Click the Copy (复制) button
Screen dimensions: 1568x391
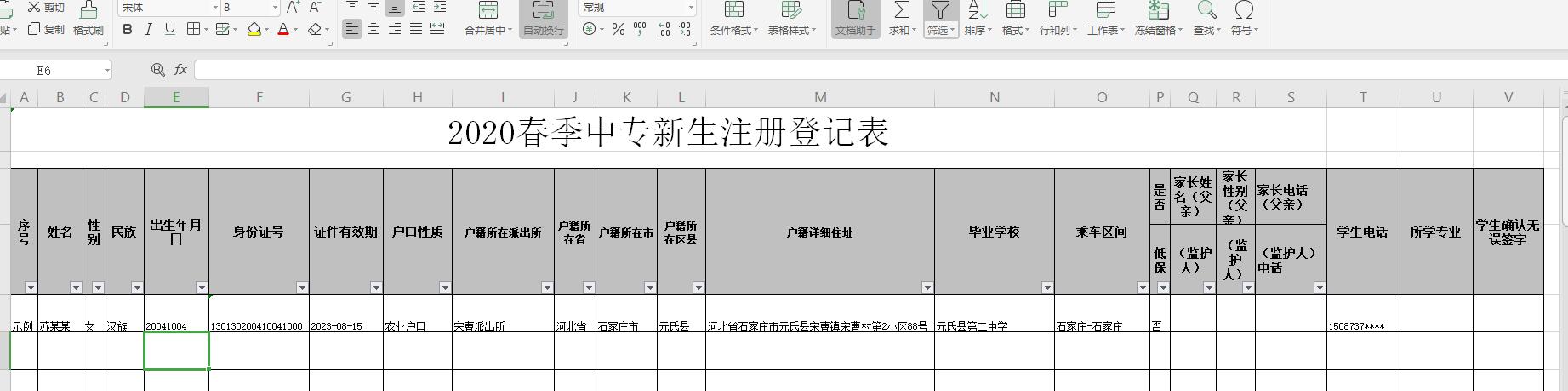tap(47, 29)
